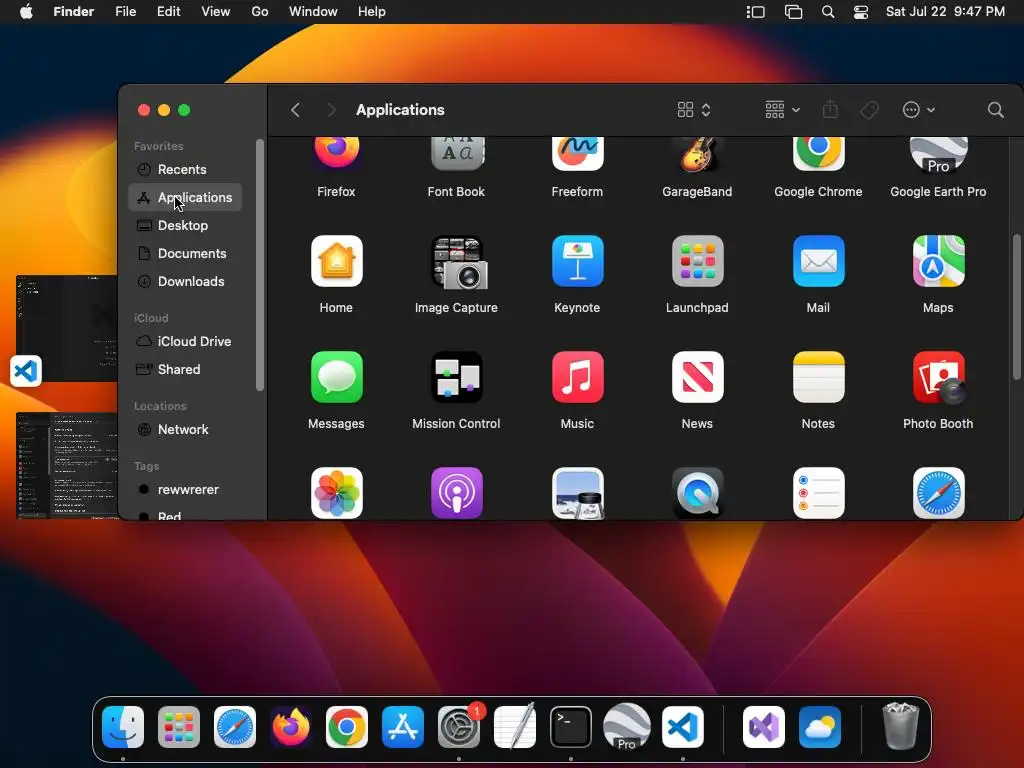
Task: Switch to the upper VS Code Stage Manager thumbnail
Action: pos(66,328)
